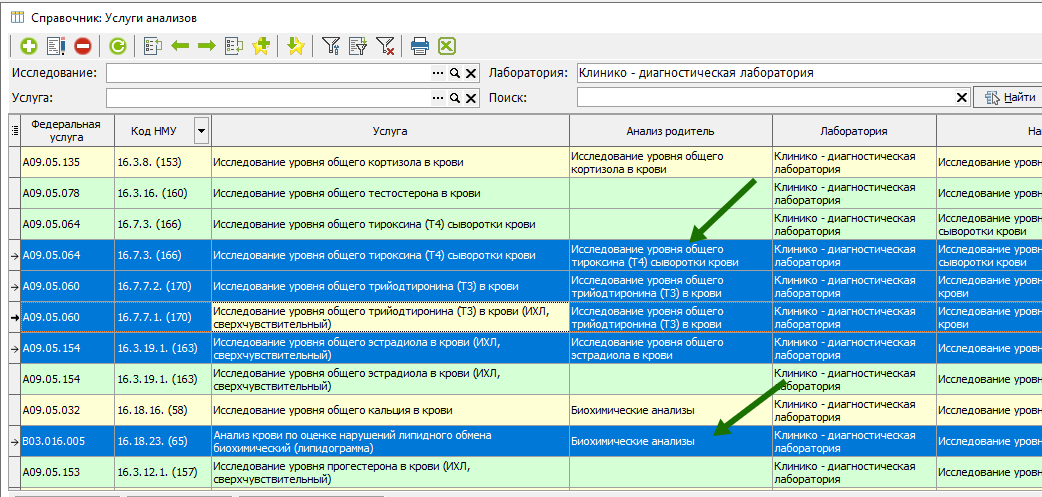
Task: Select cell 16.7.7.1. (170)
Action: [163, 318]
